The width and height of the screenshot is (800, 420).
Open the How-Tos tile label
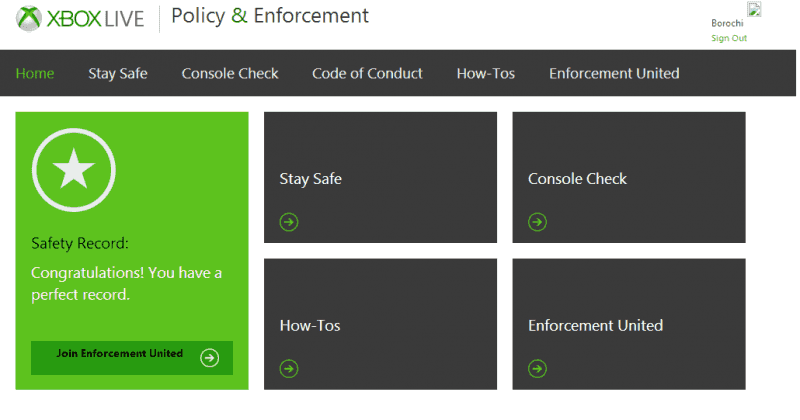(310, 326)
